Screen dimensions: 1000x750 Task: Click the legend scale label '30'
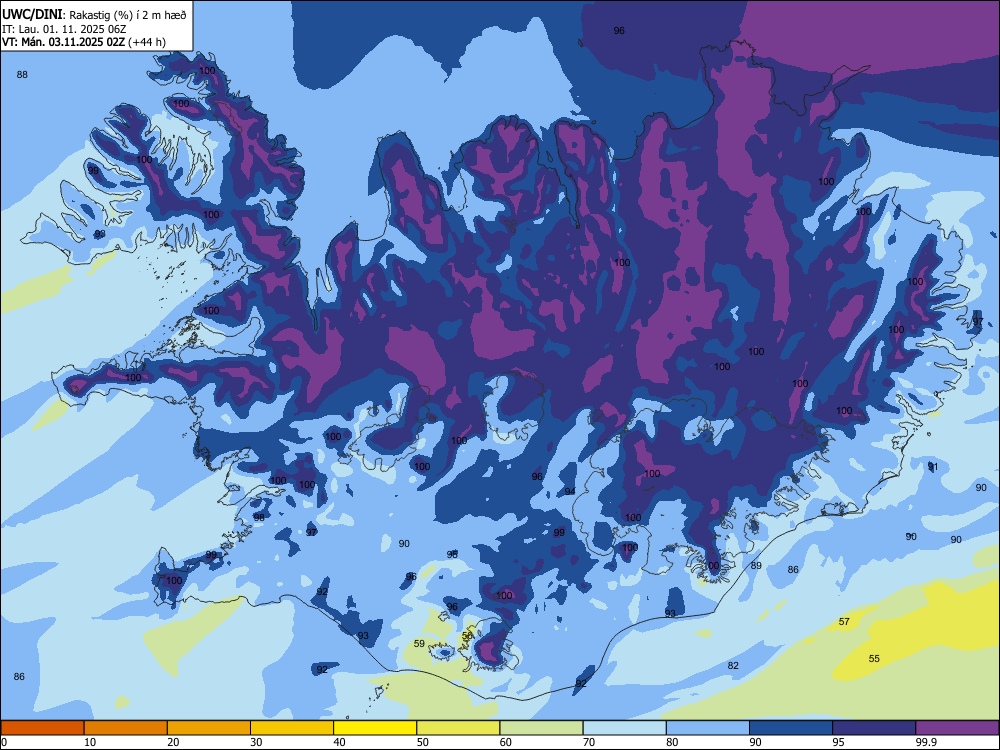(x=256, y=742)
